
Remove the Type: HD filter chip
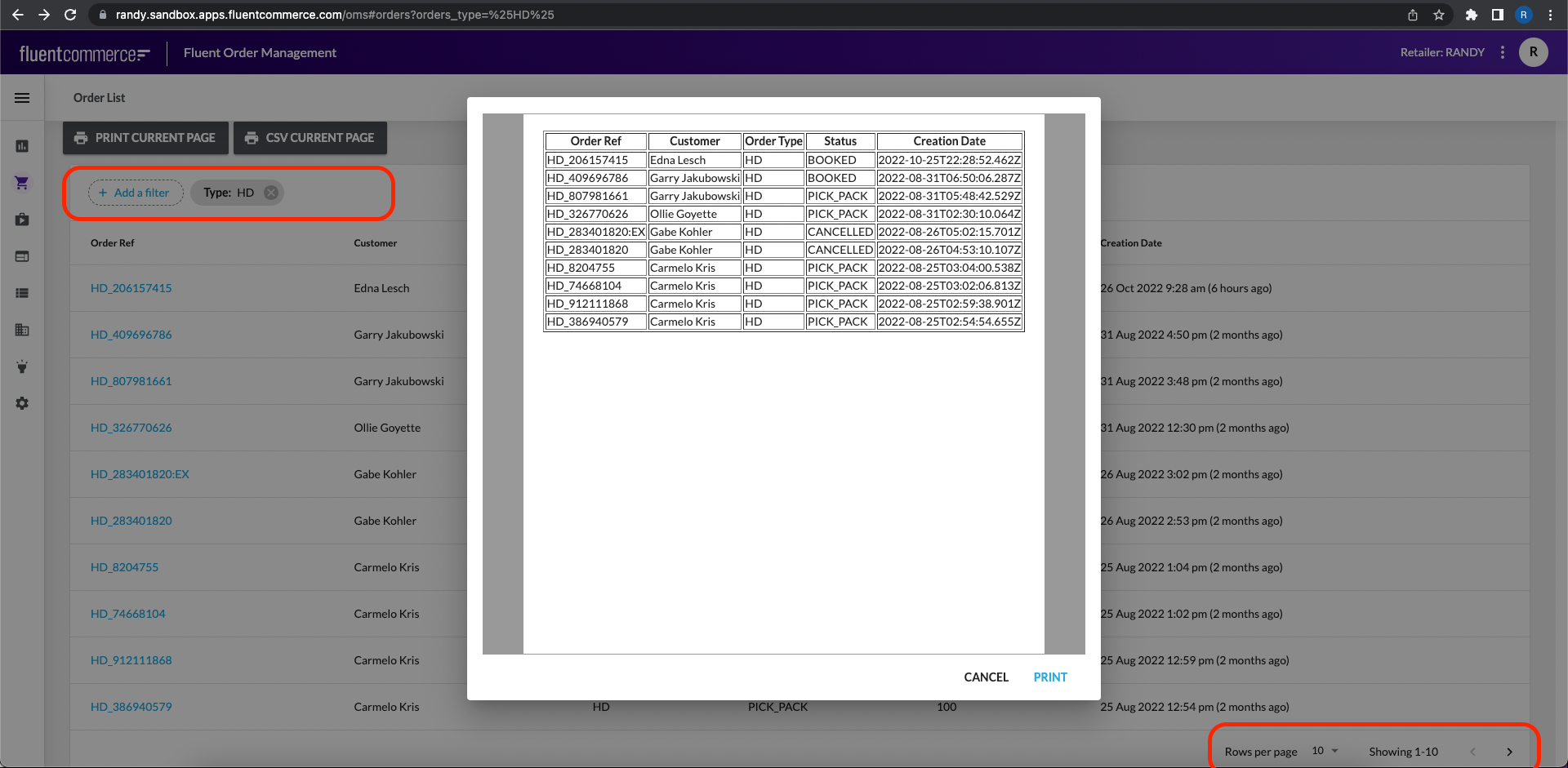click(x=271, y=193)
